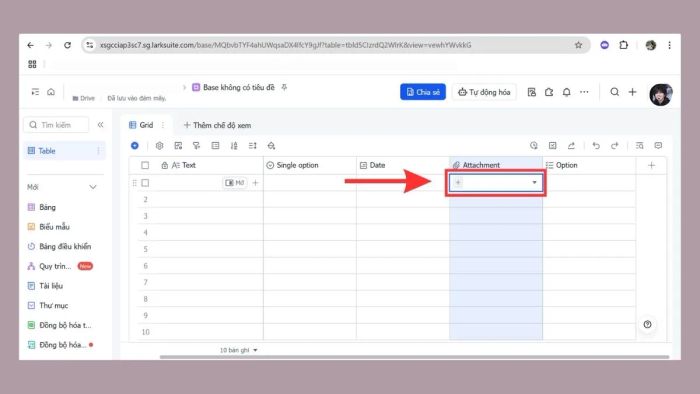Viewport: 700px width, 394px height.
Task: Open history clock icon in toolbar
Action: click(x=534, y=145)
